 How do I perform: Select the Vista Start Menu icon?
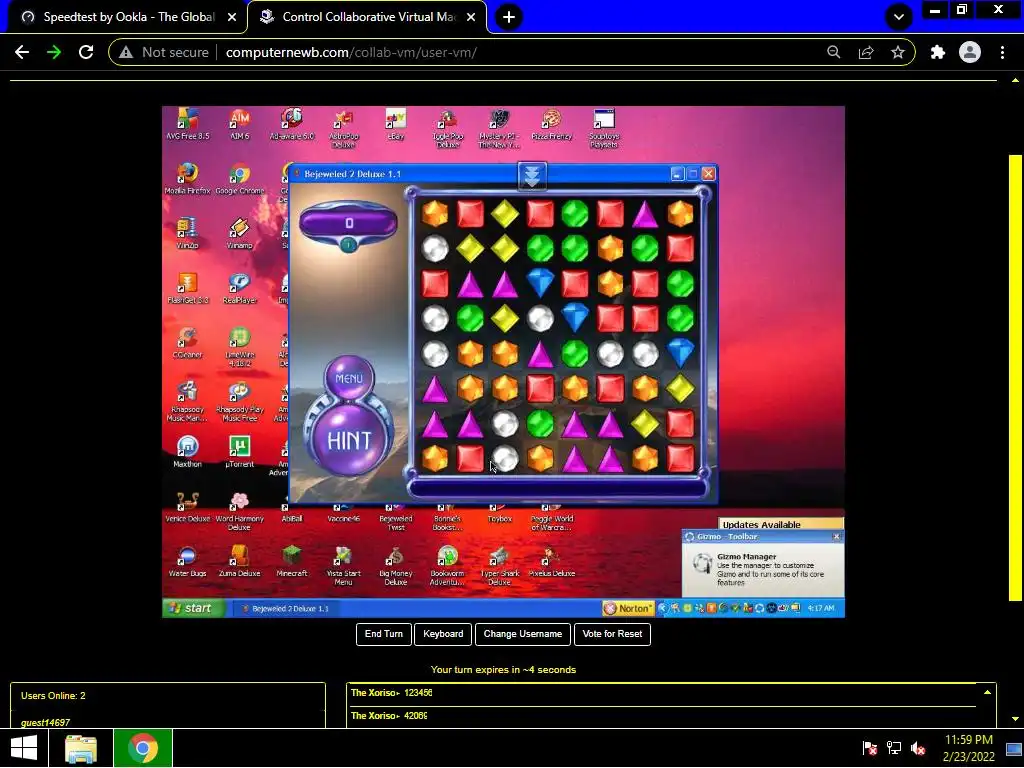[344, 566]
